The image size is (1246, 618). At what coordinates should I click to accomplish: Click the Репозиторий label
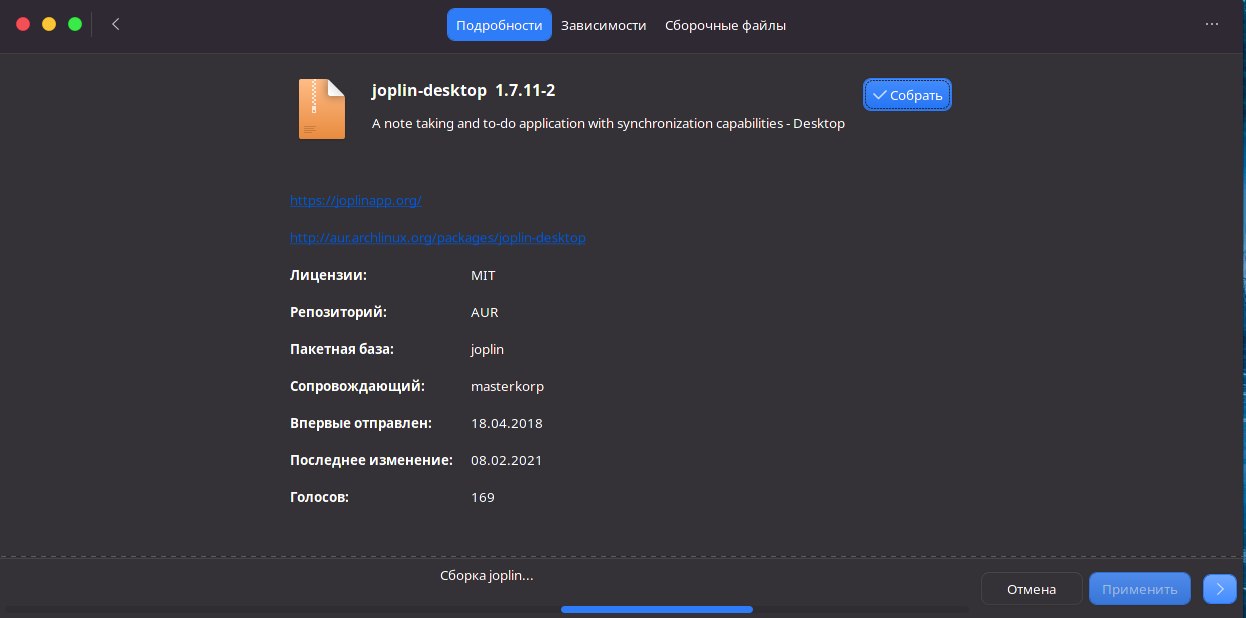point(338,312)
